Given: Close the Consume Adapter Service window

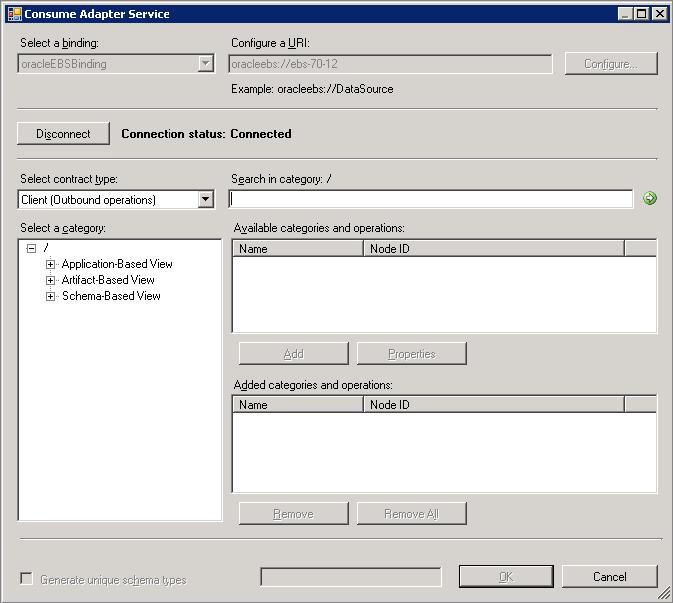Looking at the screenshot, I should [660, 14].
